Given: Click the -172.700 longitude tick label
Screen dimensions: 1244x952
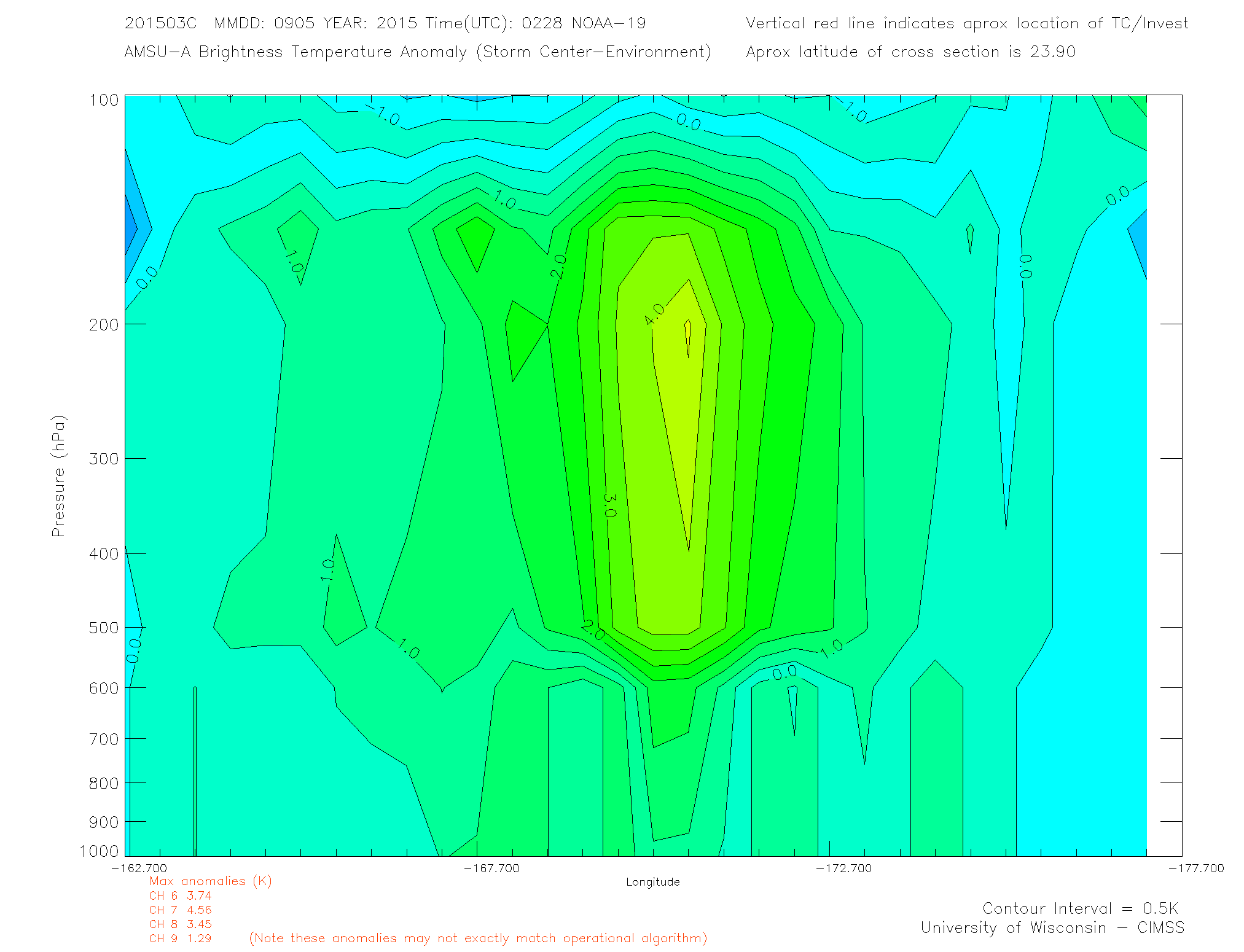Looking at the screenshot, I should click(x=843, y=868).
